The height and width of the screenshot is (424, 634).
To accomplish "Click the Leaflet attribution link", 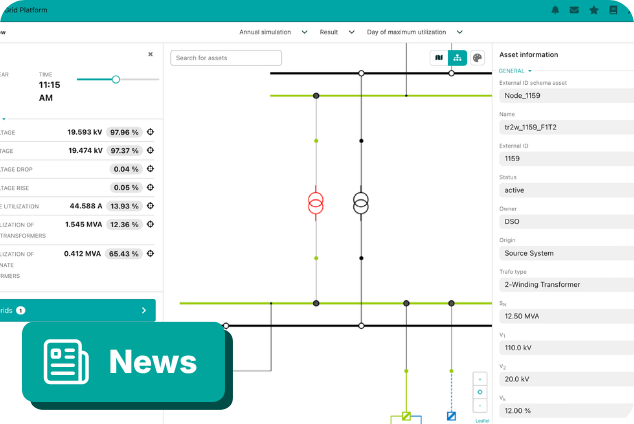I will (x=482, y=421).
